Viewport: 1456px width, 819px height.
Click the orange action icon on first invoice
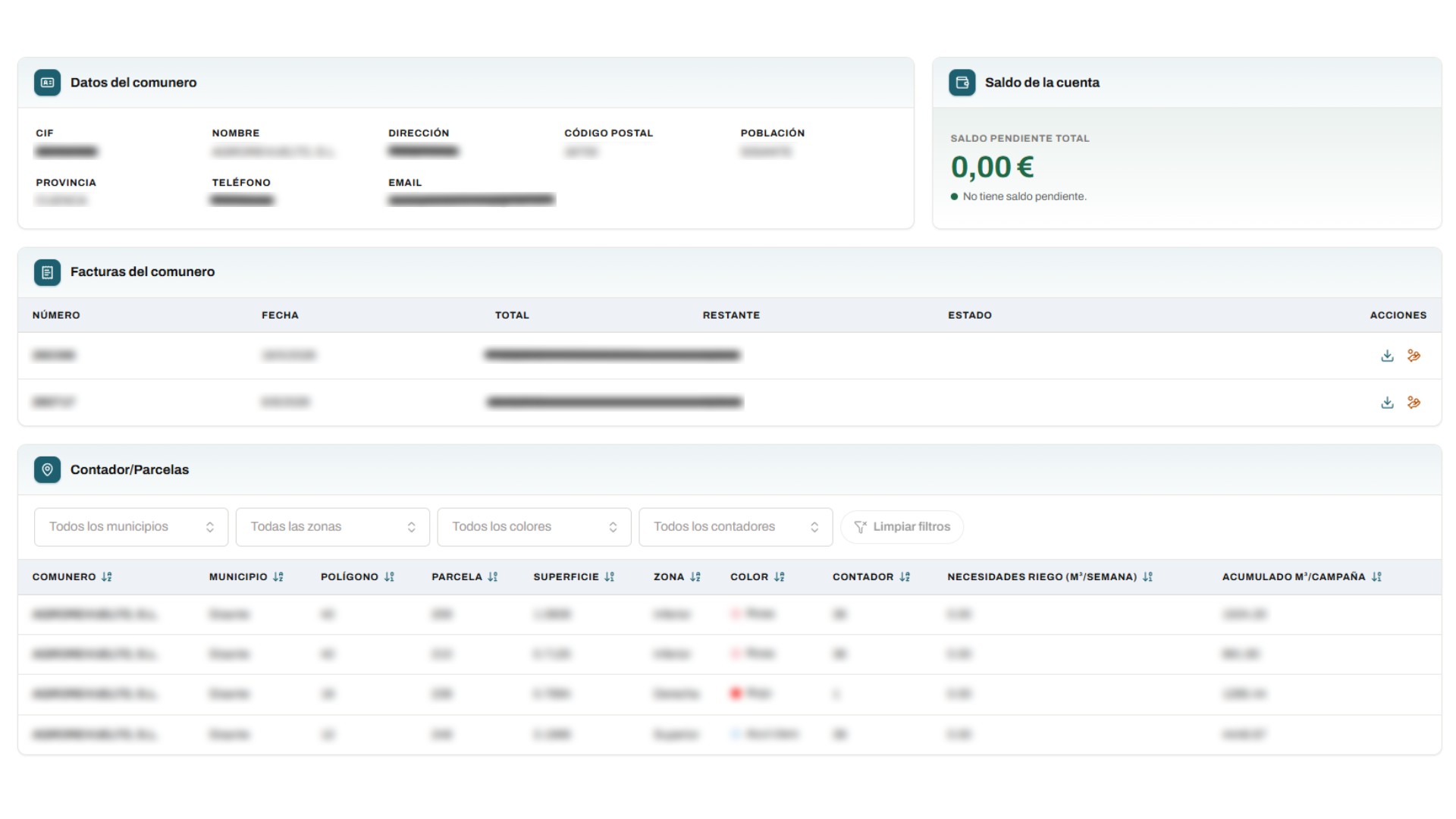tap(1414, 356)
